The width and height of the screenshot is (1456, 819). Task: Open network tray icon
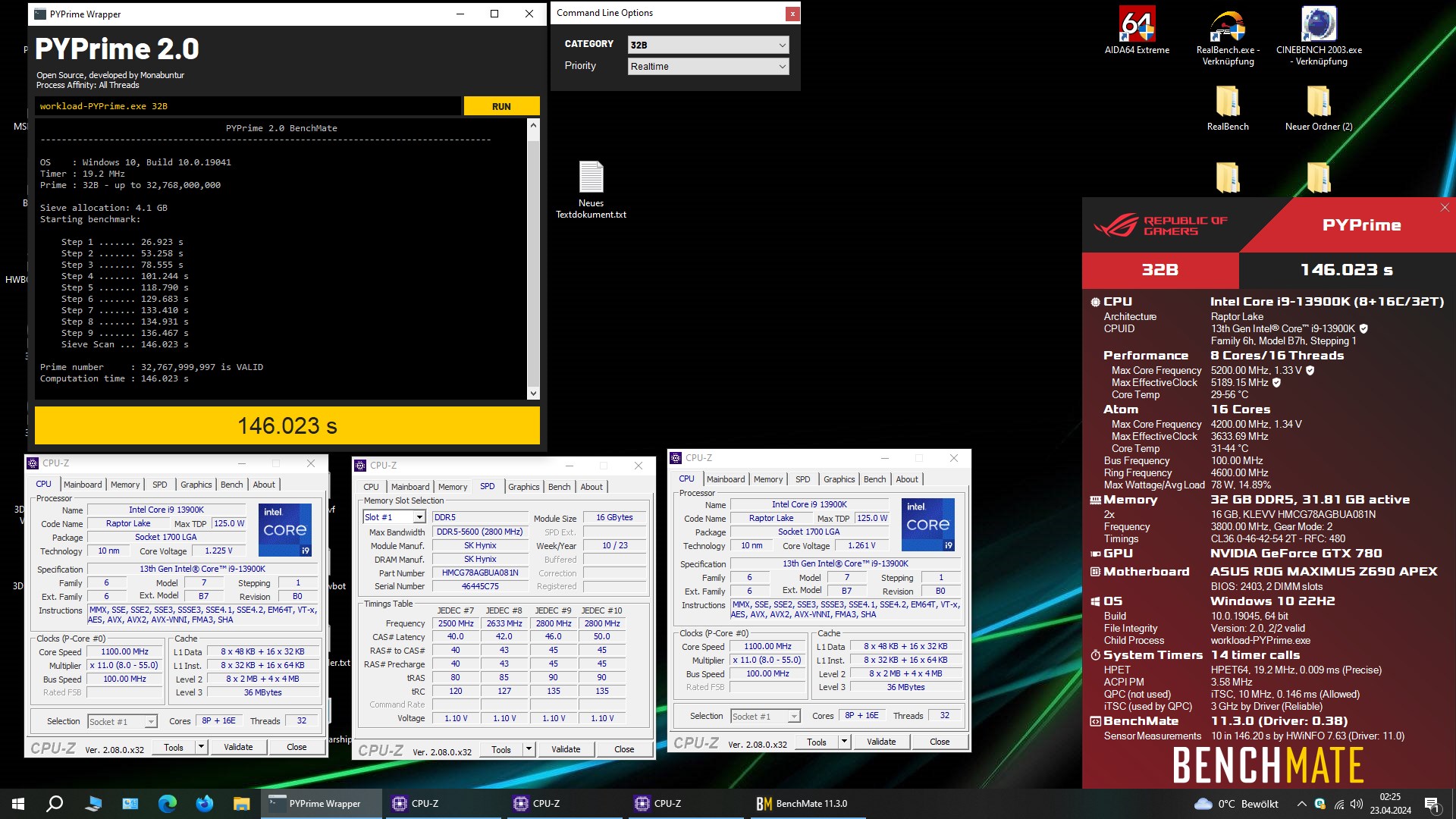pyautogui.click(x=1339, y=804)
